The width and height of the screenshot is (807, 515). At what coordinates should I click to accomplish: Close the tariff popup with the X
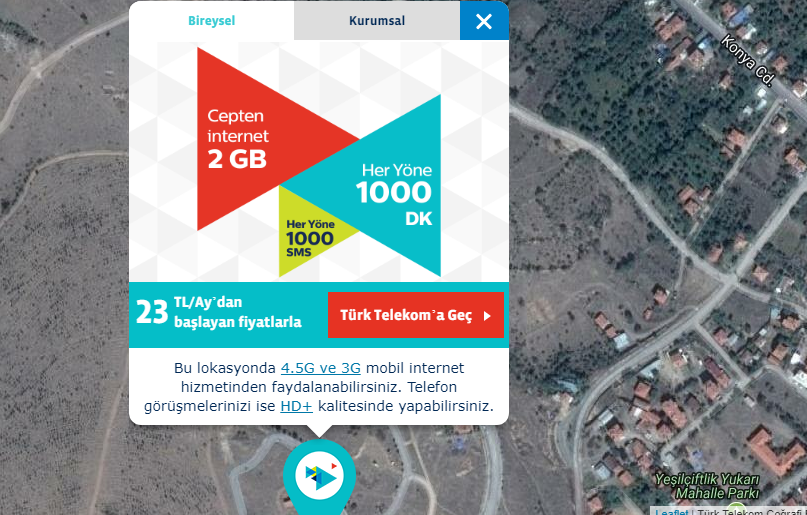point(484,21)
